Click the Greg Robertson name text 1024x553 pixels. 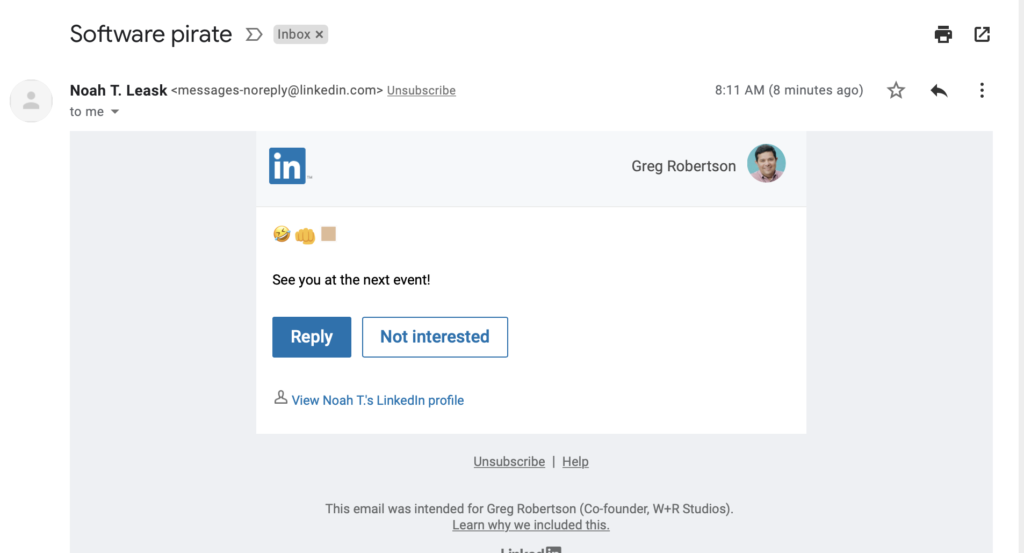click(x=683, y=166)
